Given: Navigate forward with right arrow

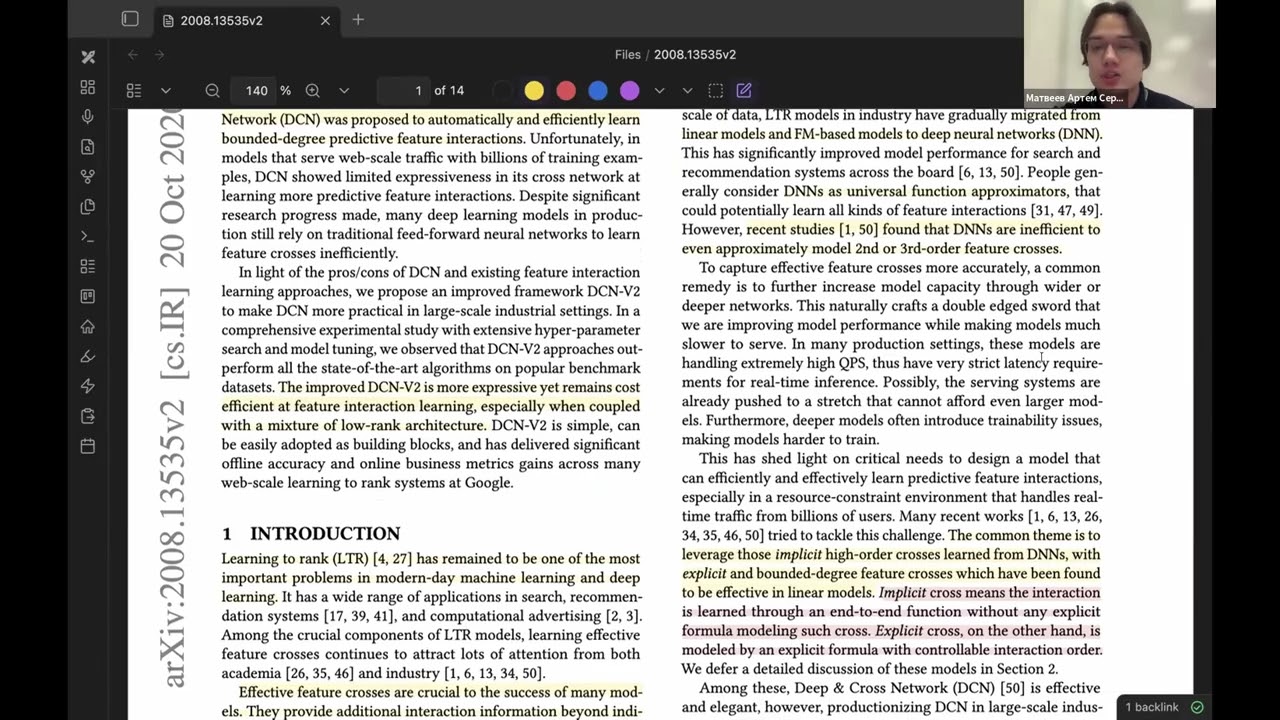Looking at the screenshot, I should click(x=160, y=55).
